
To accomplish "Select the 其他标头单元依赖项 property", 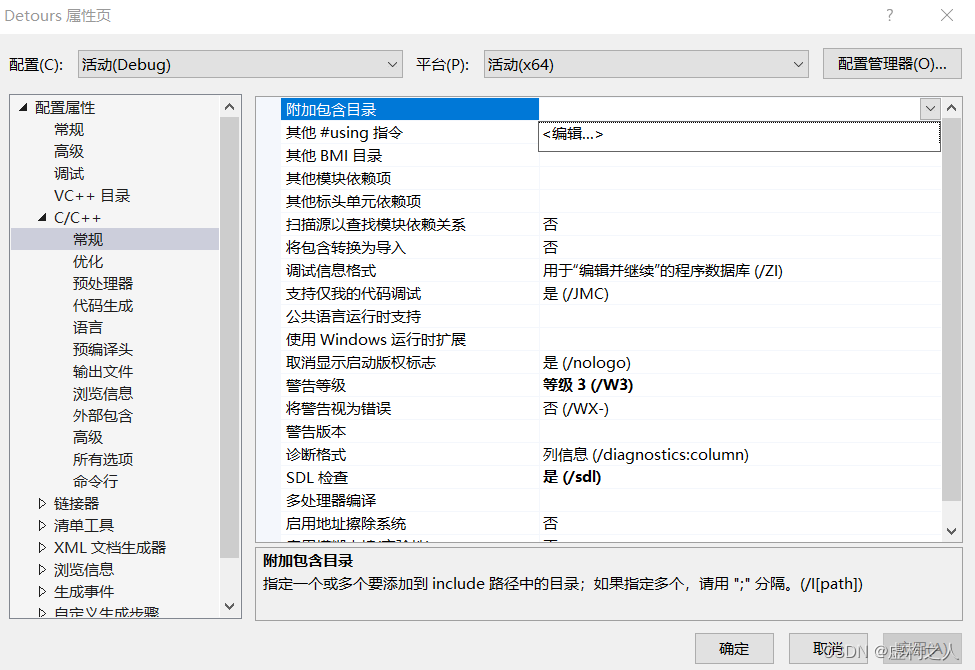I will click(x=353, y=202).
